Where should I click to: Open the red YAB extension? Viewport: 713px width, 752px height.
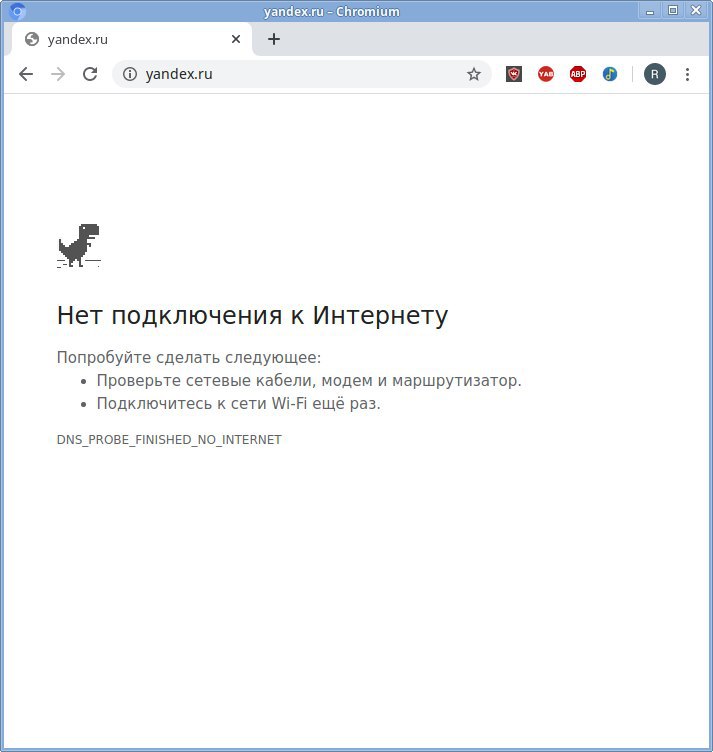point(546,74)
